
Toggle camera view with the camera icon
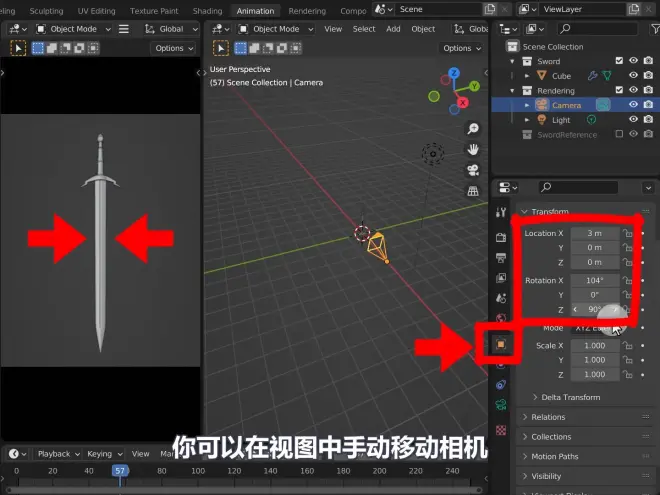(x=473, y=170)
